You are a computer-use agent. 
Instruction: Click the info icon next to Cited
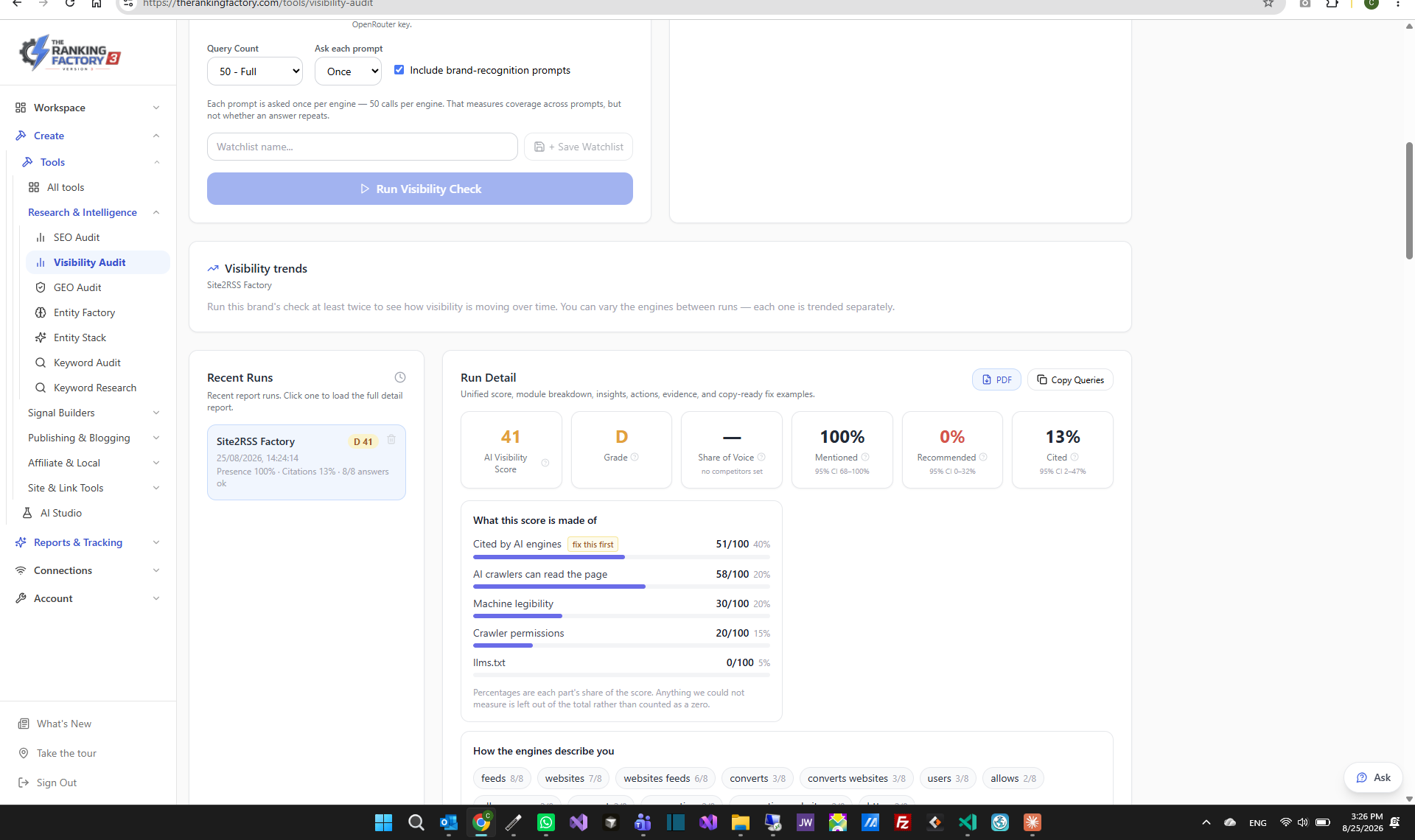click(x=1075, y=457)
